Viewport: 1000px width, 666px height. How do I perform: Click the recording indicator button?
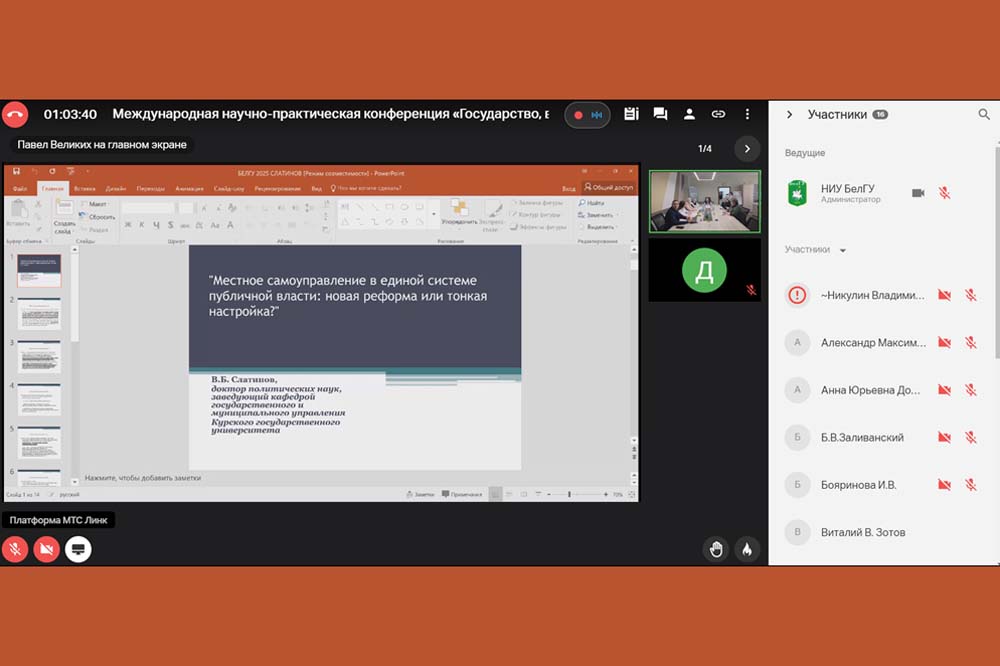pyautogui.click(x=587, y=115)
